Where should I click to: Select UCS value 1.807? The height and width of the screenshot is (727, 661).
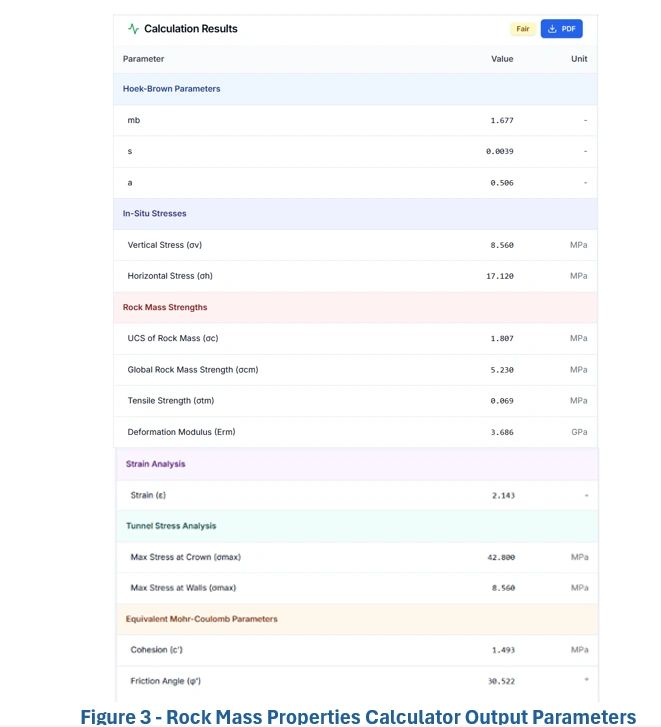pos(502,338)
